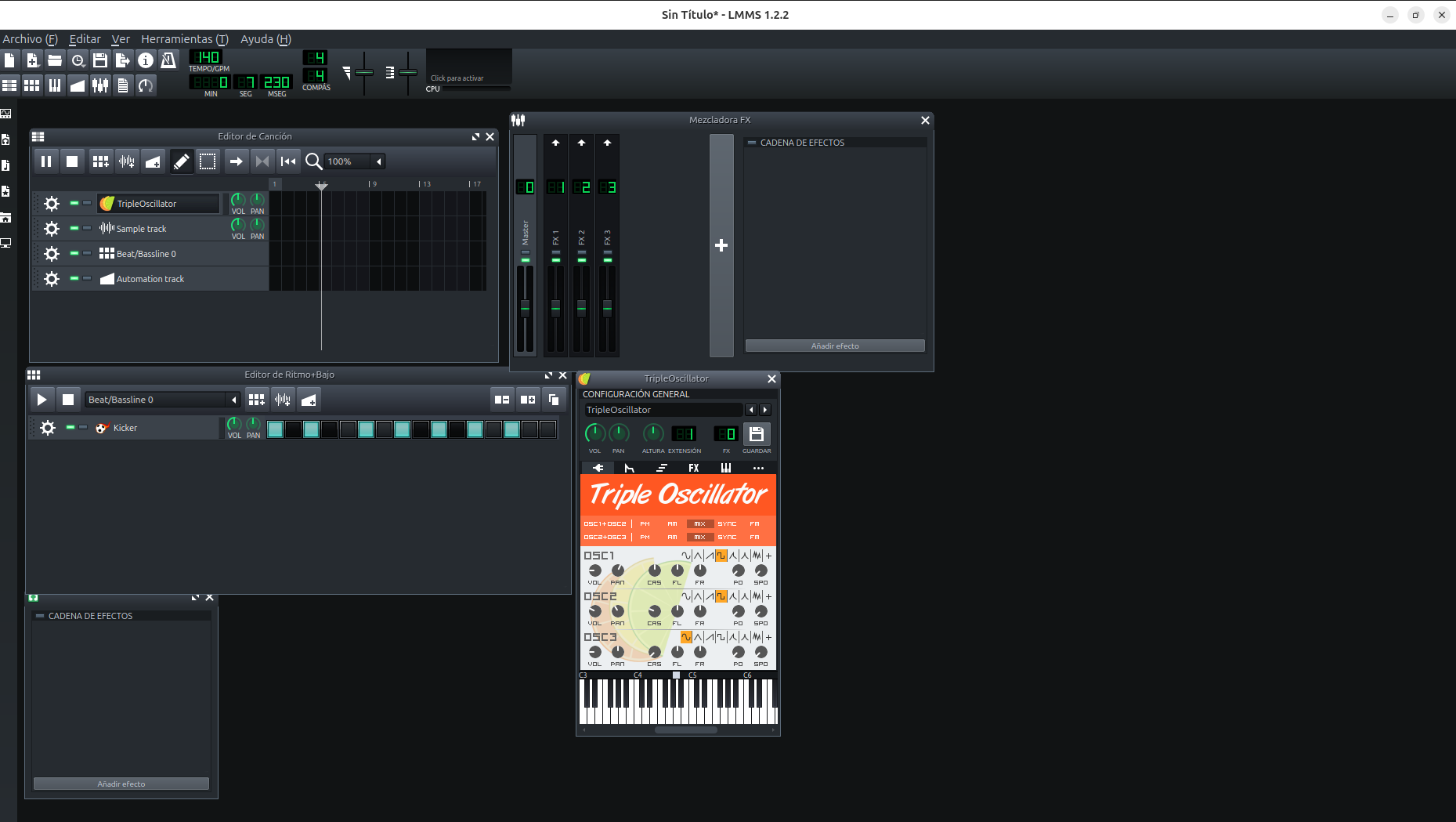Remove steps in the Beat+Bassline Editor
The image size is (1456, 822).
point(502,400)
